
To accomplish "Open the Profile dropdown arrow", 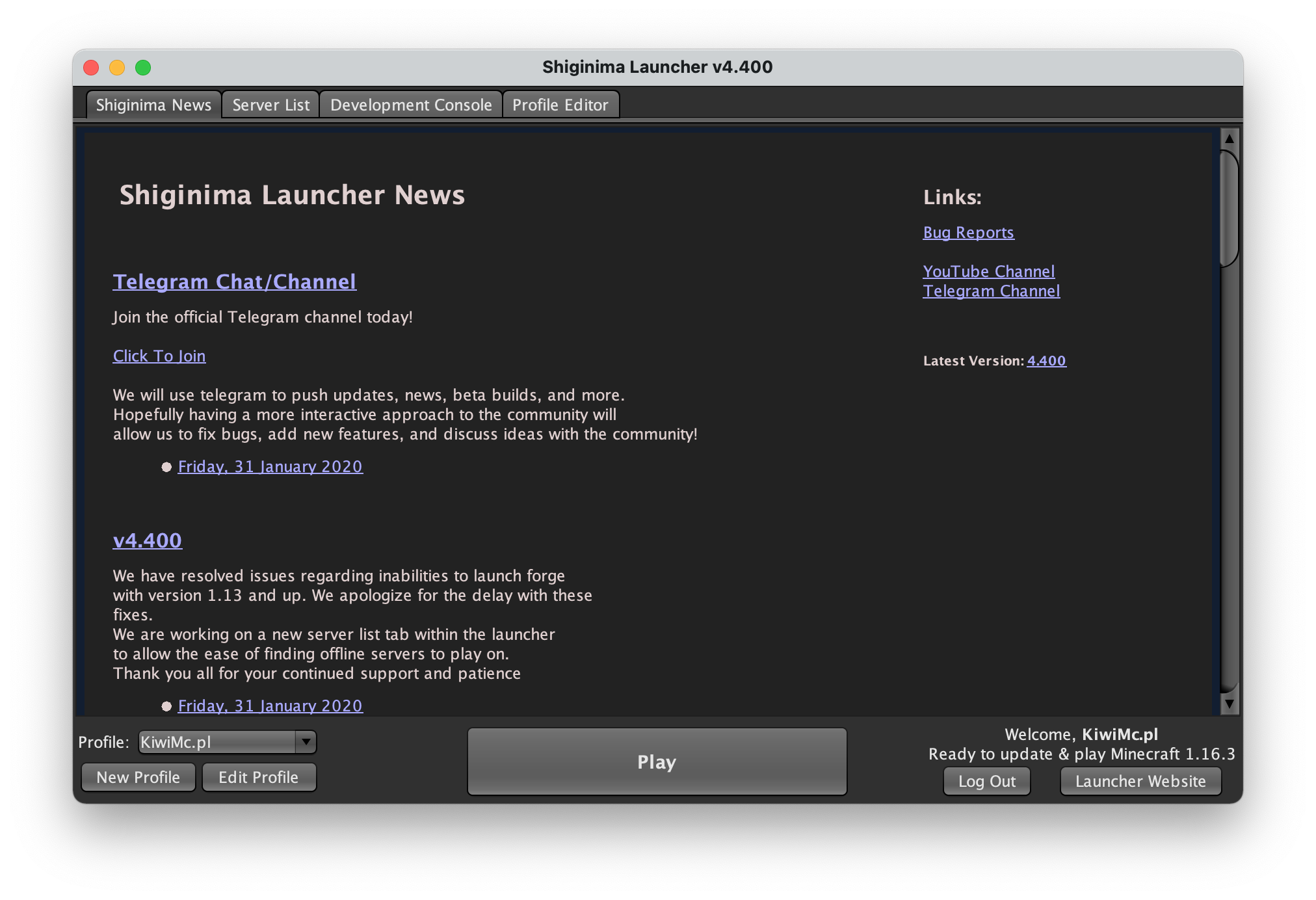I will (306, 742).
